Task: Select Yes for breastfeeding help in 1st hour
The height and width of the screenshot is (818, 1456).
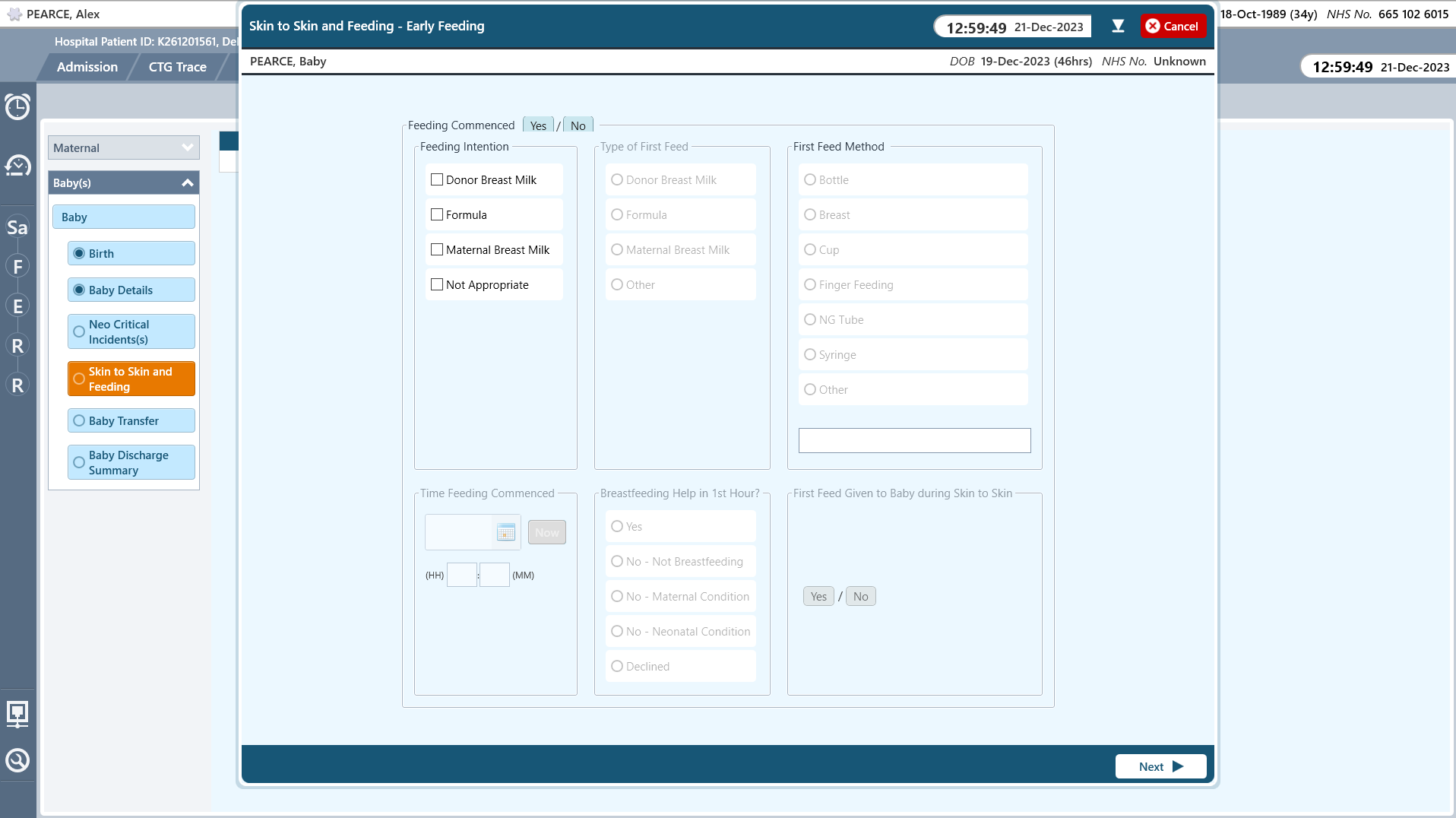Action: [x=680, y=526]
